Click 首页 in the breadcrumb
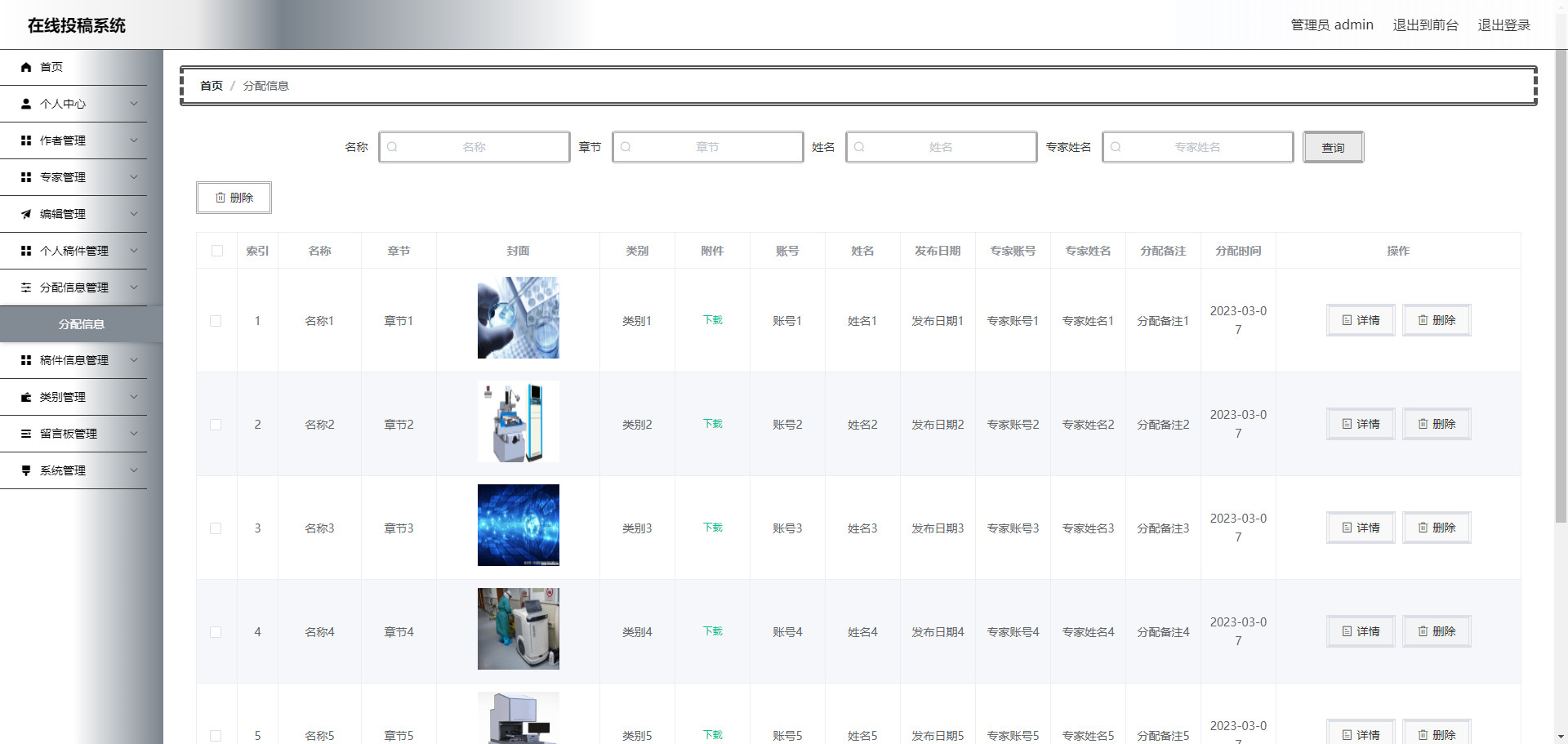 (212, 86)
